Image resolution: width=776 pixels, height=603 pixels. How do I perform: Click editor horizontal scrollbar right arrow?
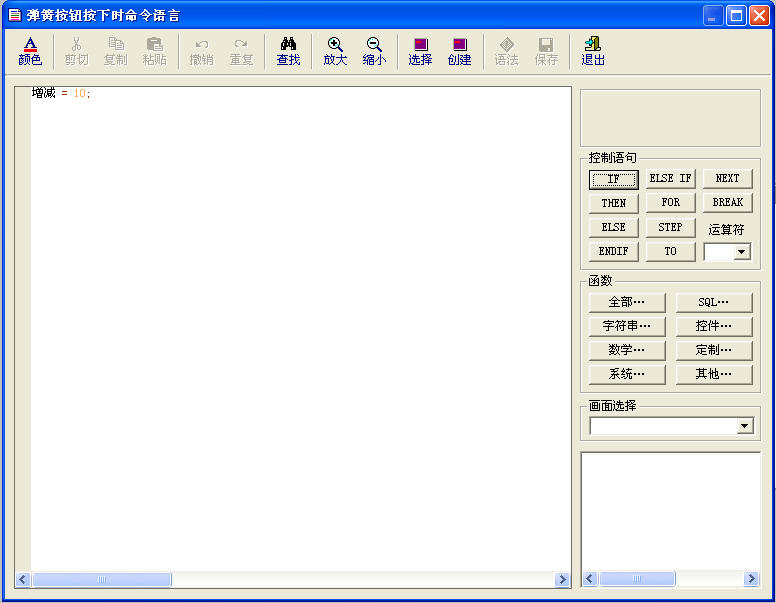coord(562,579)
